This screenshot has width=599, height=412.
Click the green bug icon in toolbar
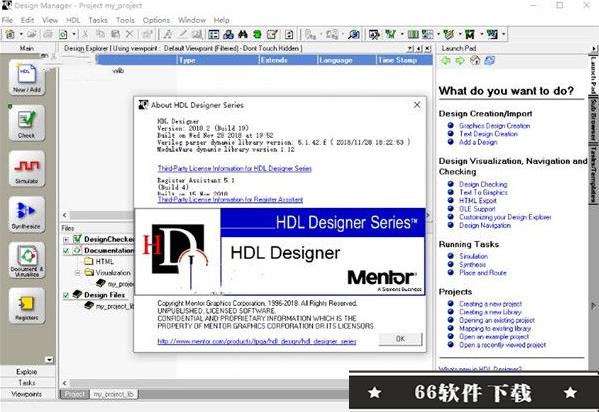pyautogui.click(x=257, y=34)
